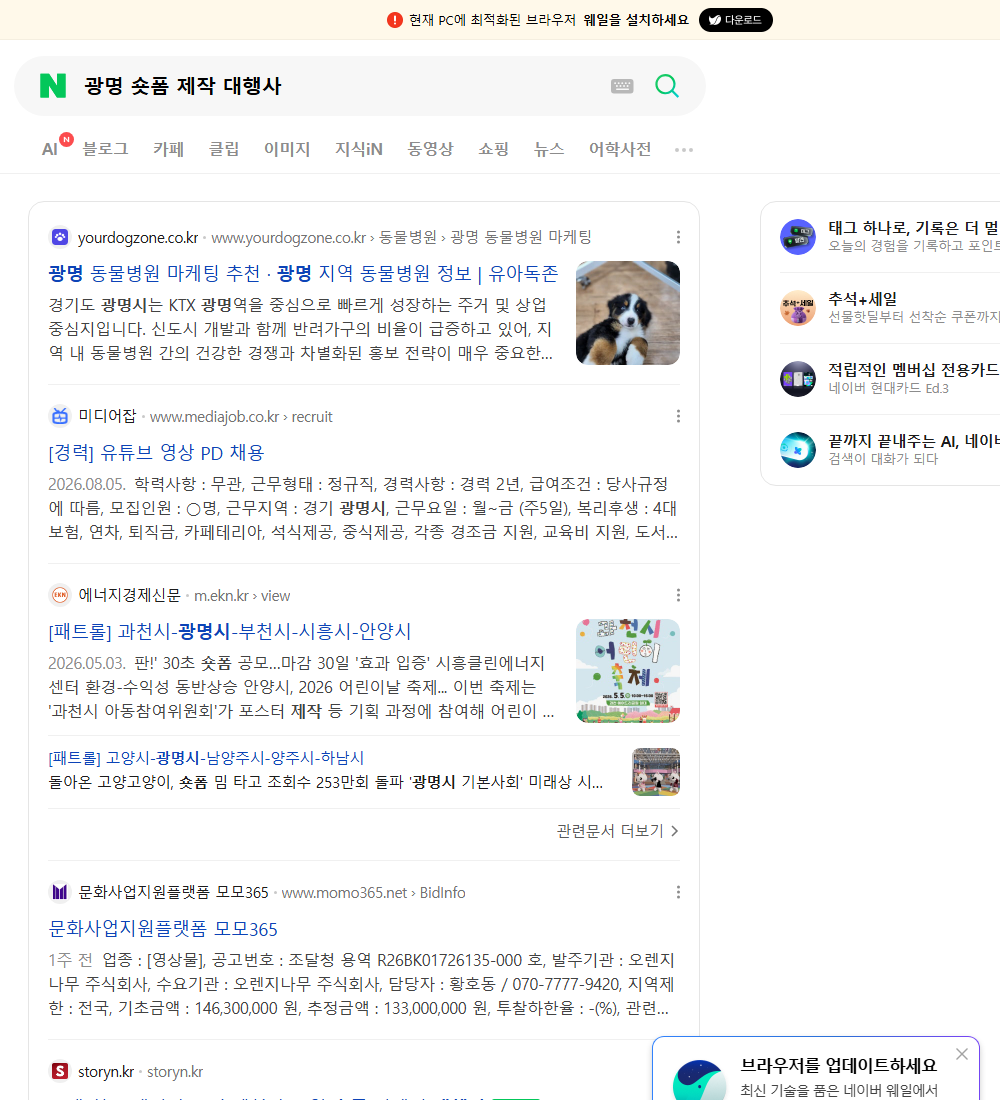
Task: Click the 태그 하나로 promo icon
Action: pyautogui.click(x=798, y=236)
